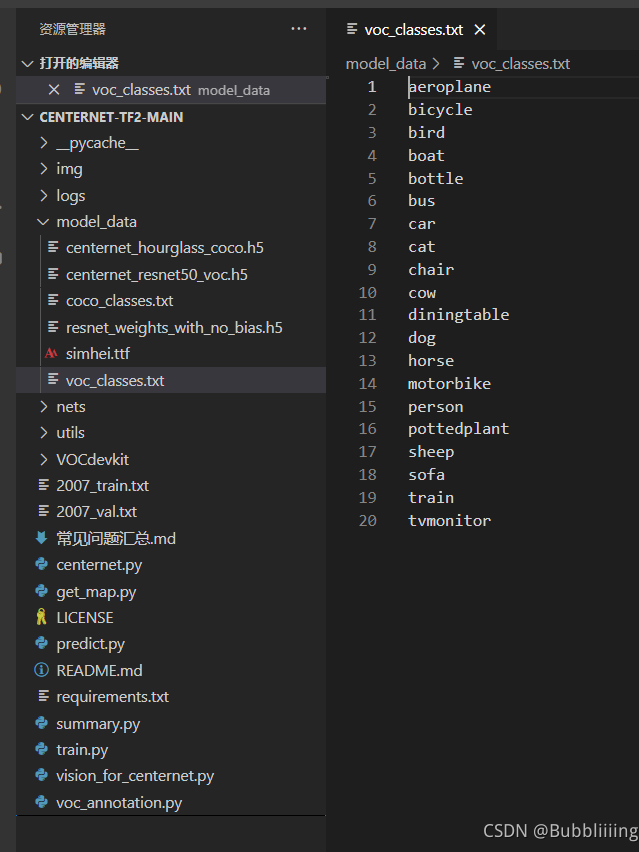Screen dimensions: 639x852
Task: Click the Python icon beside voc_annotation.py
Action: [41, 801]
